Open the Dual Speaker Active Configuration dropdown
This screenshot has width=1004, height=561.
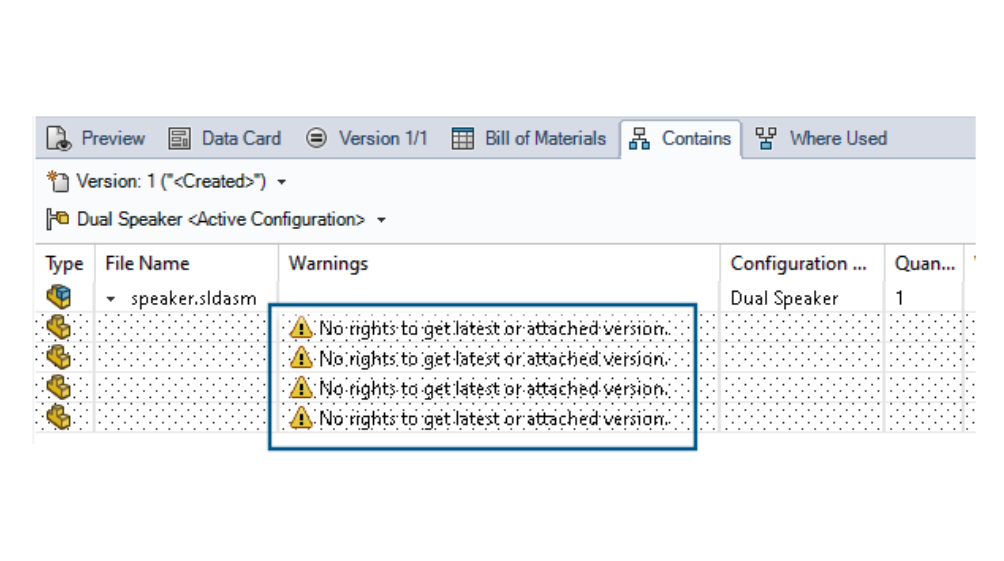point(382,220)
